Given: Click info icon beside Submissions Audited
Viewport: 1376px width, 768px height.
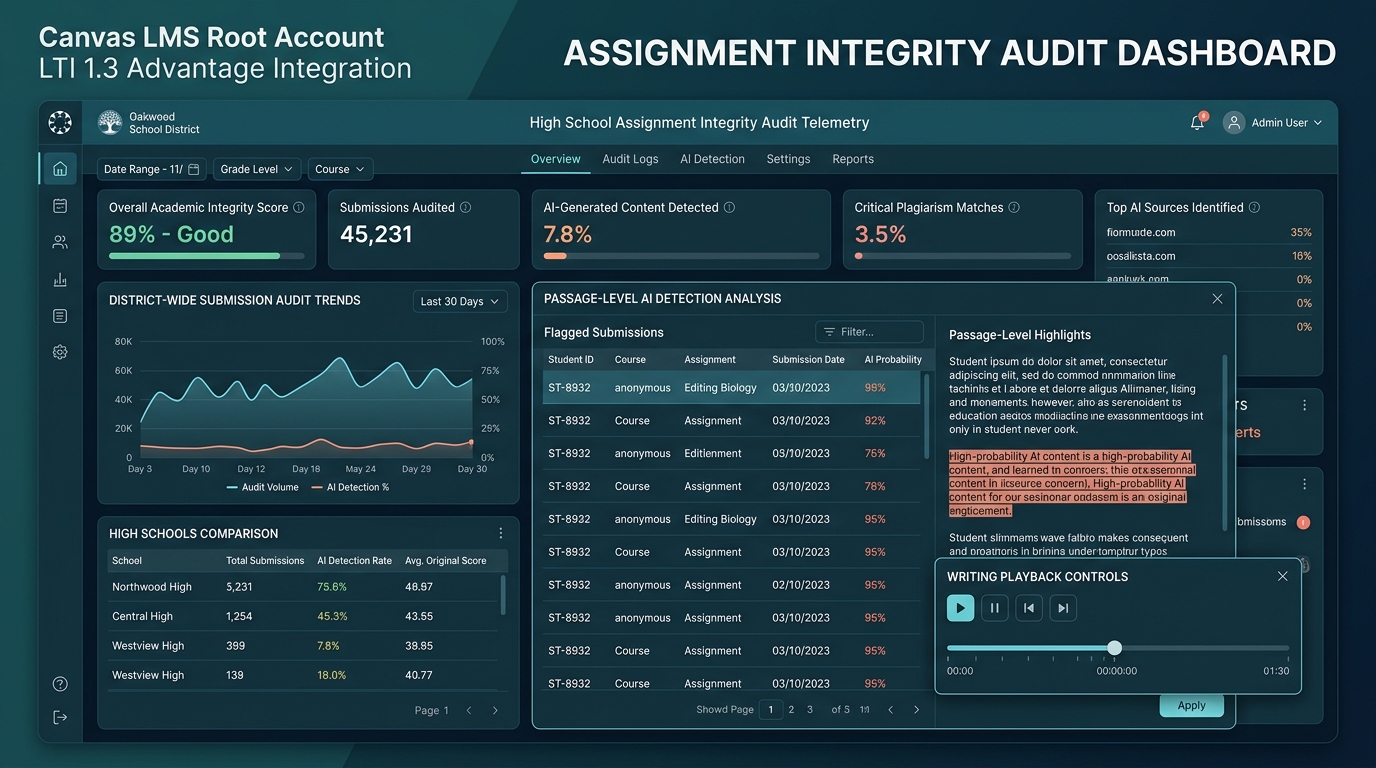Looking at the screenshot, I should [x=466, y=208].
